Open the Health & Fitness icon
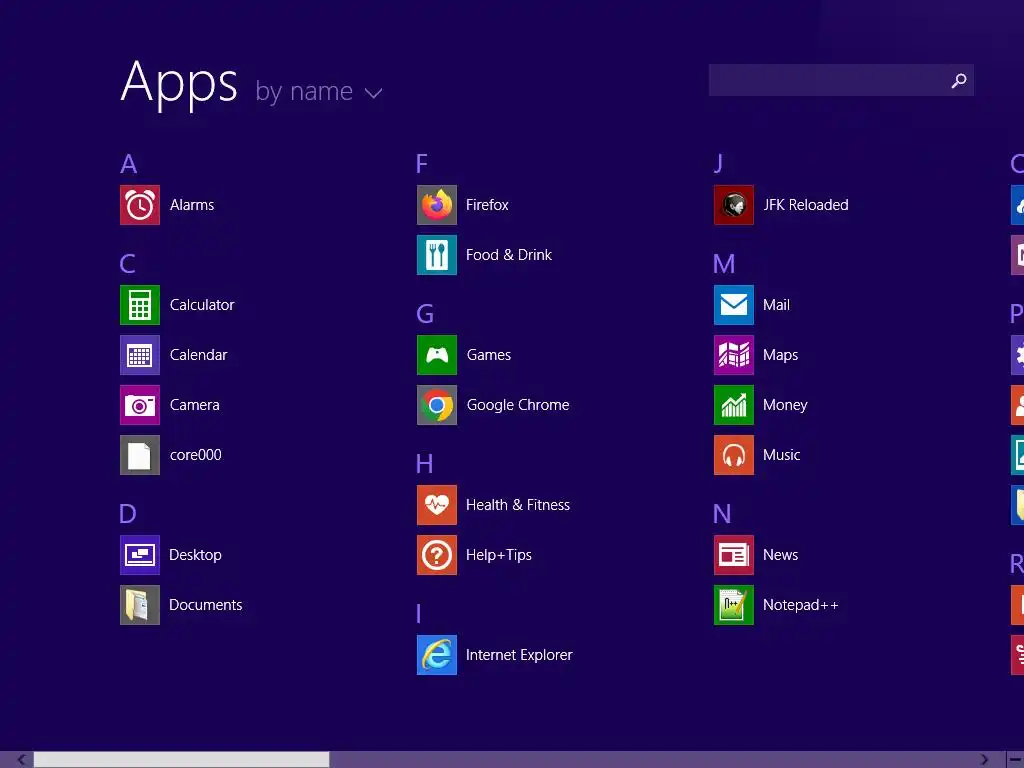Viewport: 1024px width, 768px height. (437, 505)
